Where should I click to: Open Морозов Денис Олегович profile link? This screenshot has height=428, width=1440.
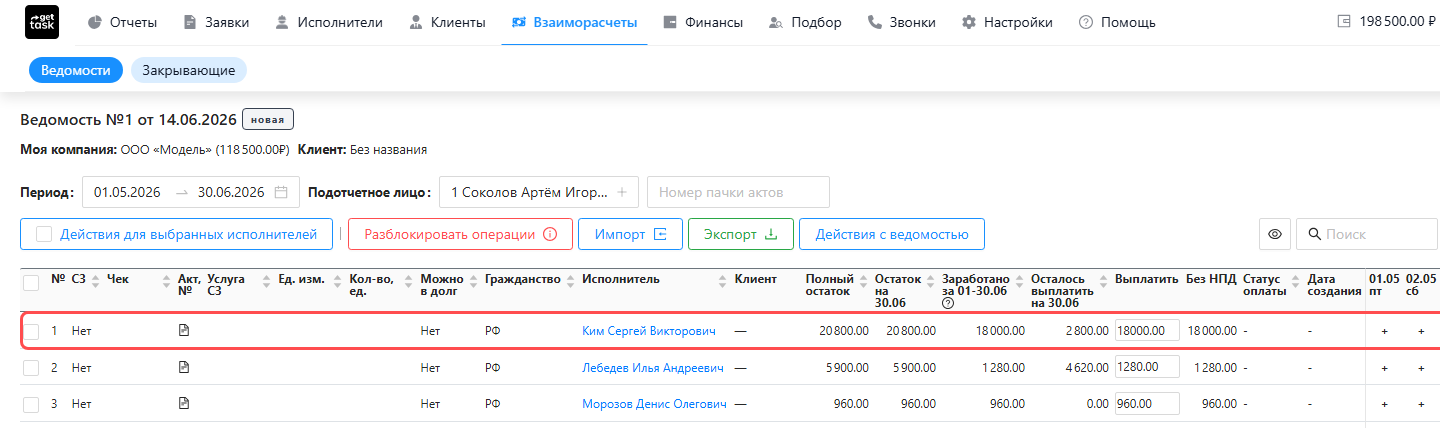click(654, 405)
